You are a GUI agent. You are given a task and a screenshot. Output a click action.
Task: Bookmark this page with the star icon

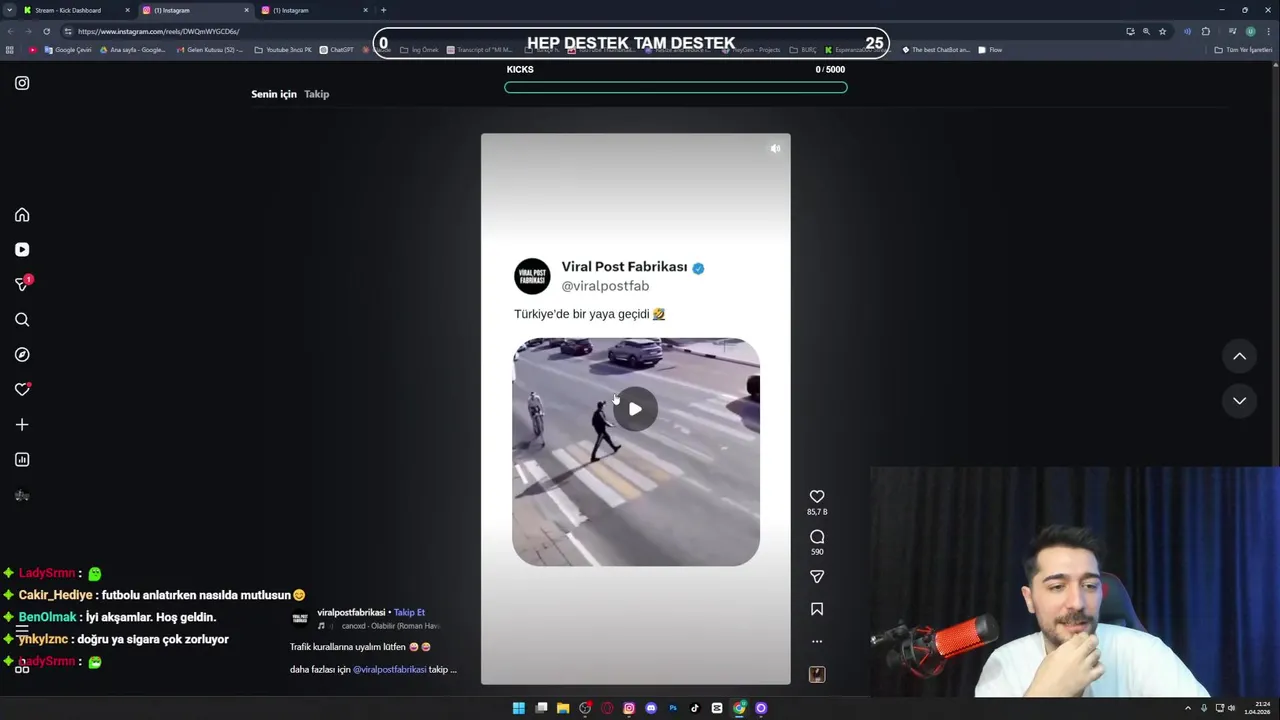(1162, 31)
